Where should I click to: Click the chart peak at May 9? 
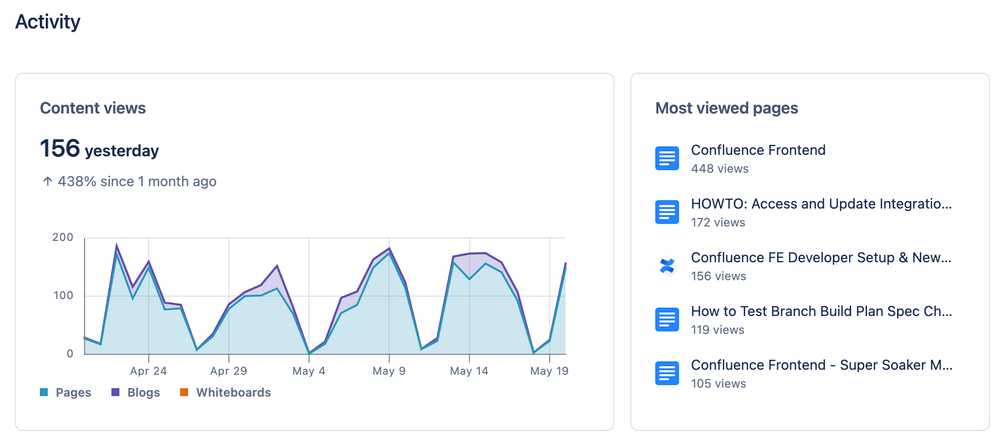(389, 248)
